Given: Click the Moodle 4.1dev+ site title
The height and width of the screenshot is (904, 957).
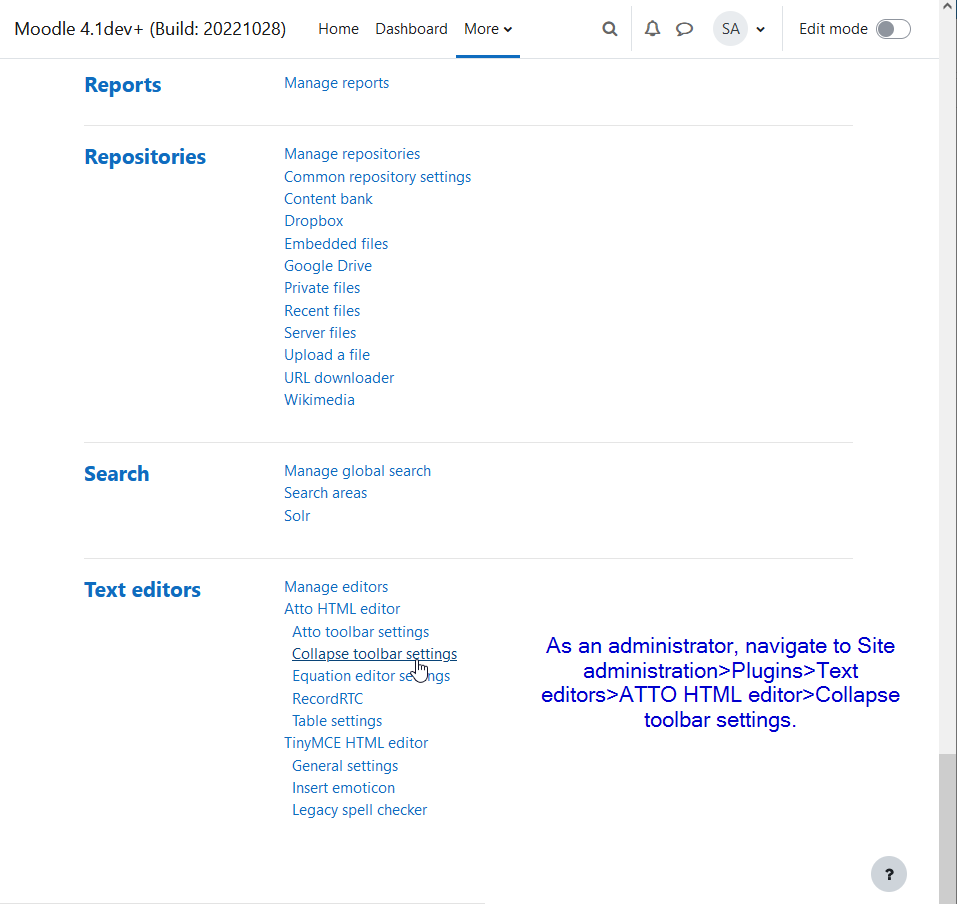Looking at the screenshot, I should (150, 29).
